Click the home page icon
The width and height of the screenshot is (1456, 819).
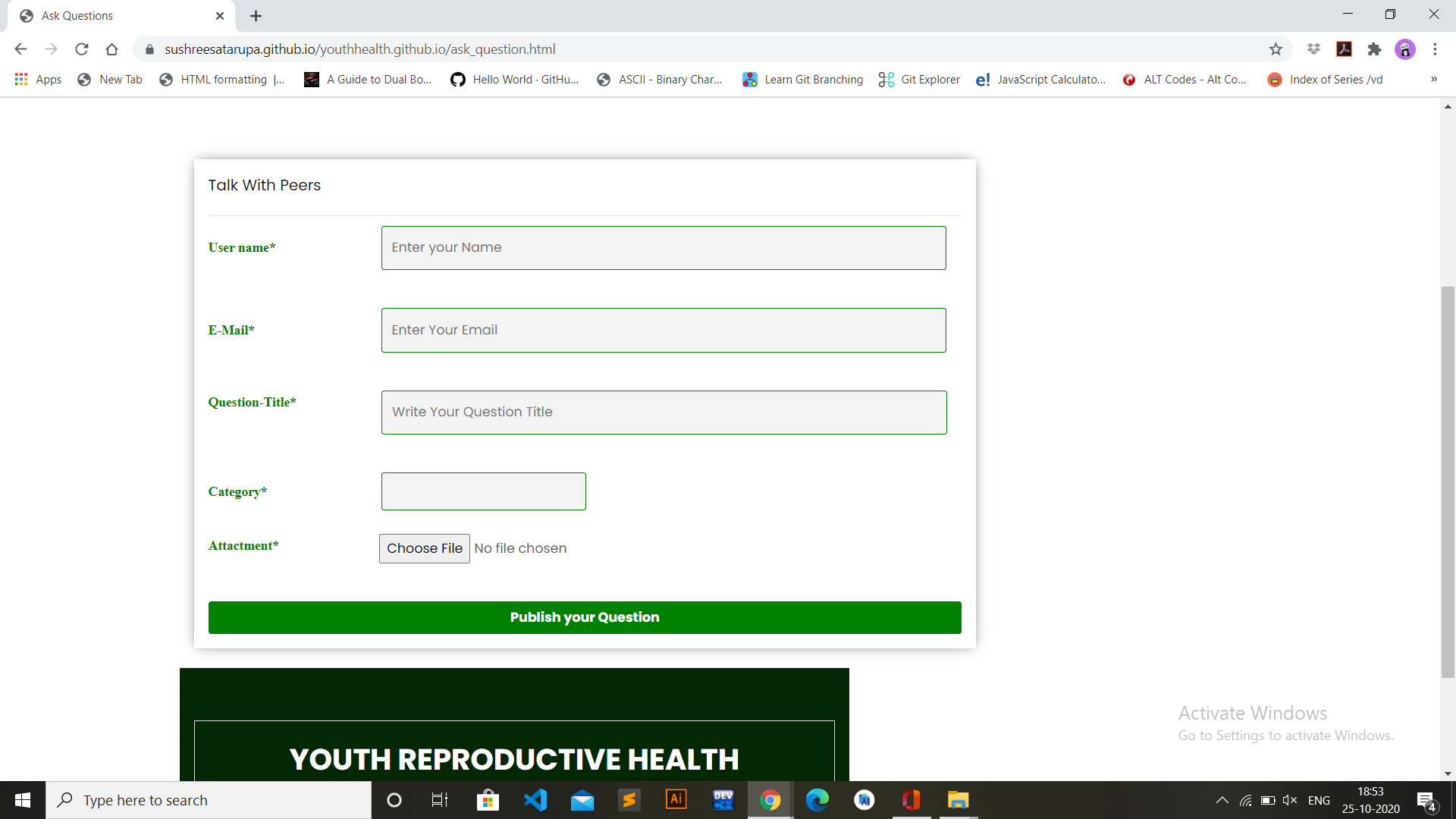(x=111, y=49)
